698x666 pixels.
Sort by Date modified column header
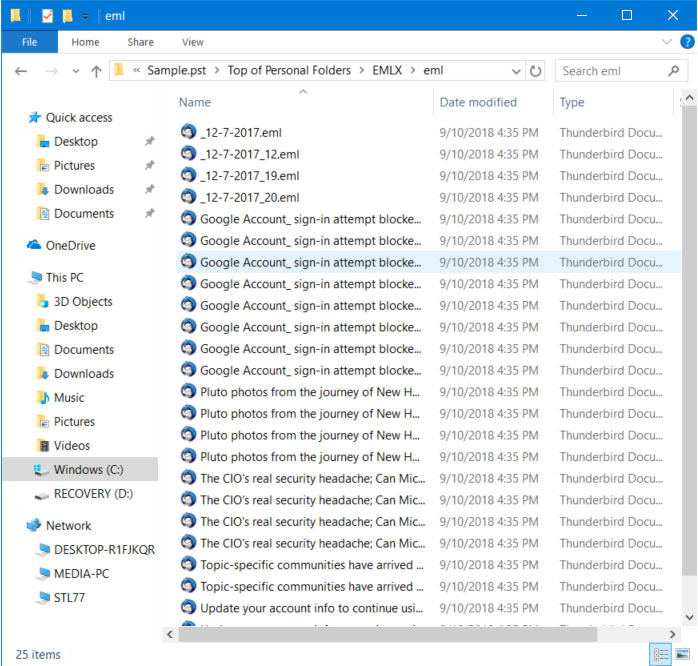pyautogui.click(x=478, y=102)
